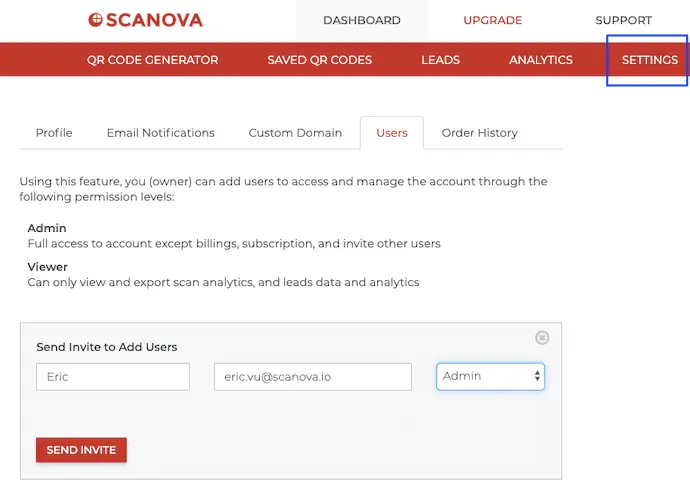Click the email field eric.vu@scanova.io
690x504 pixels.
313,377
